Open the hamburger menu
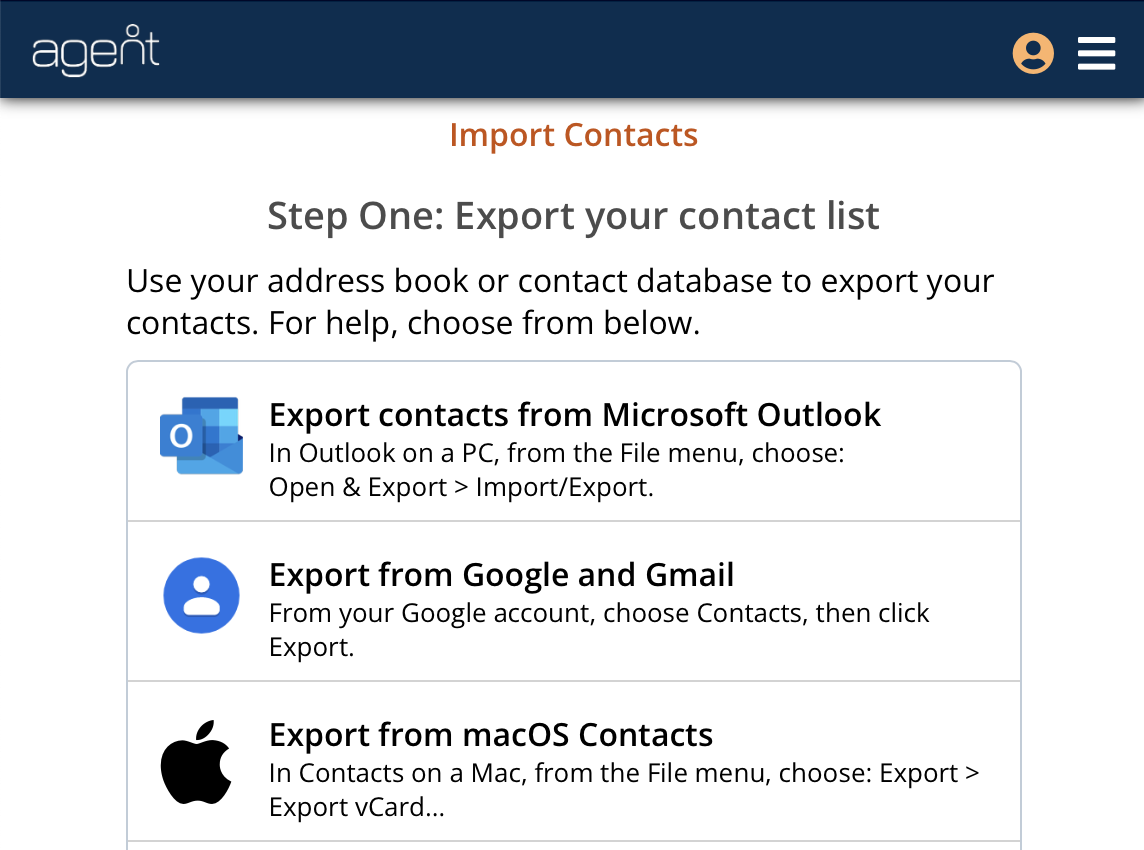This screenshot has height=850, width=1144. [1097, 53]
